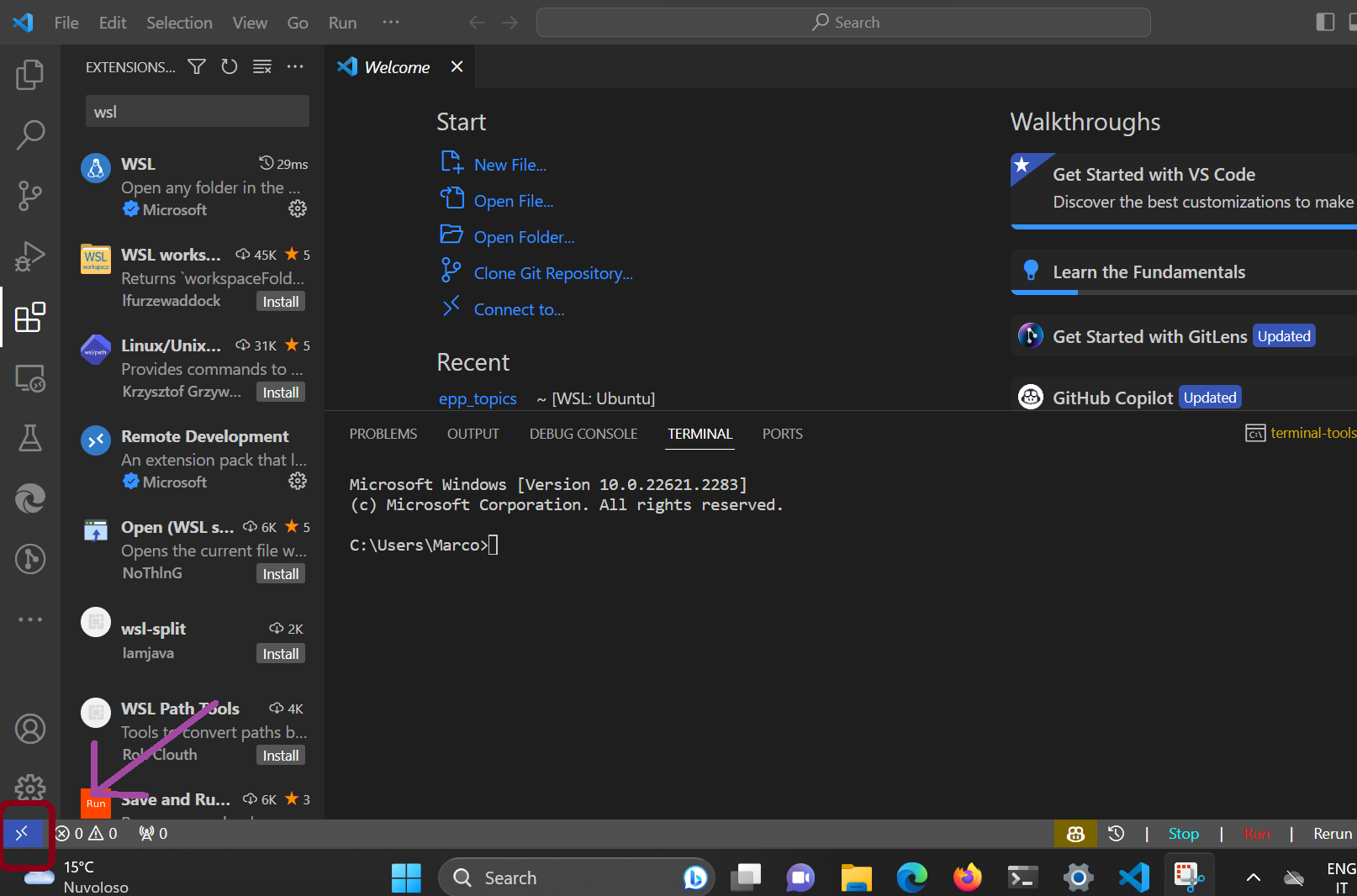Go forward with the navigation arrow
The image size is (1357, 896).
point(510,23)
